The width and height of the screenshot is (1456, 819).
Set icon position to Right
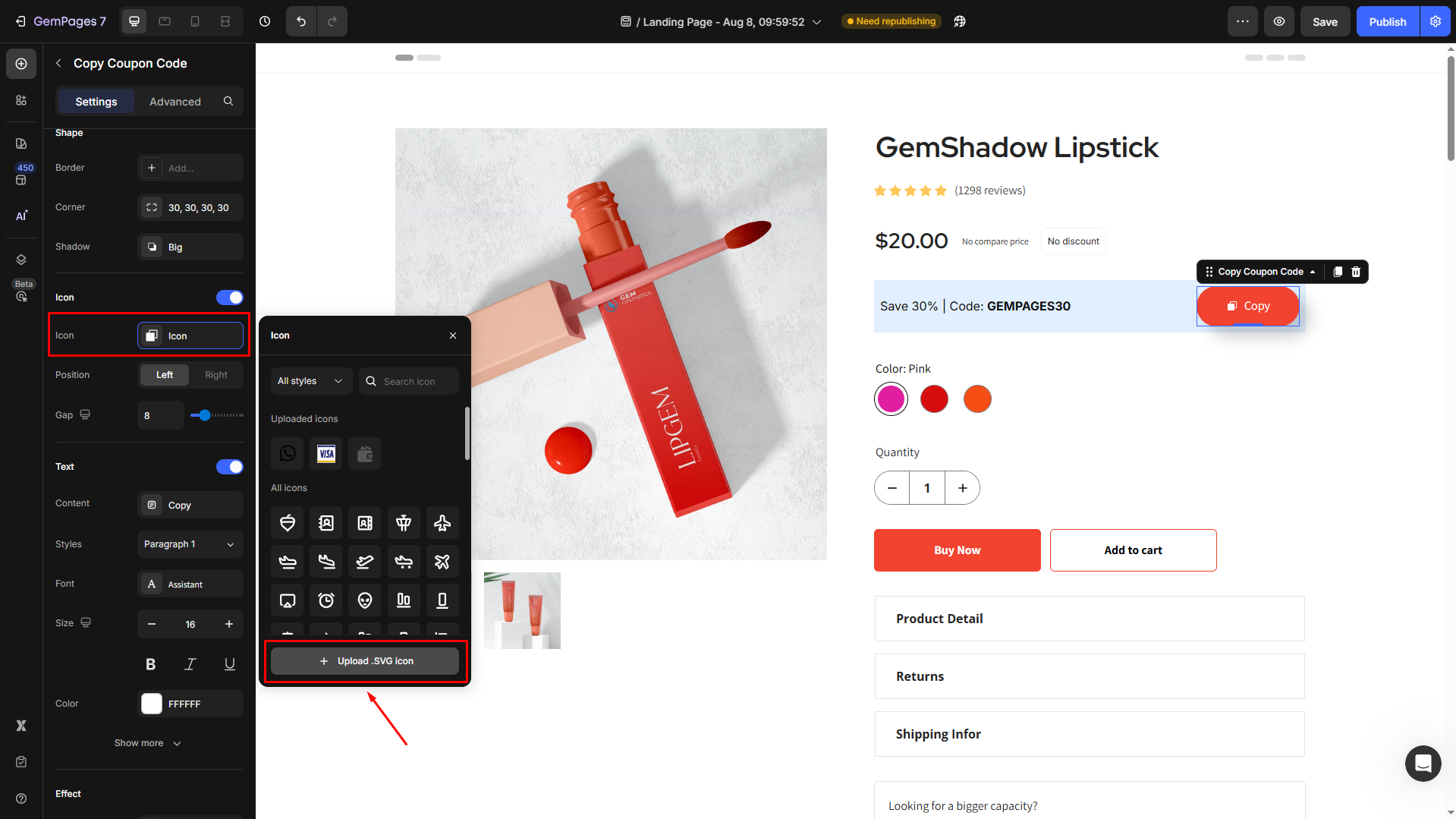pyautogui.click(x=216, y=375)
